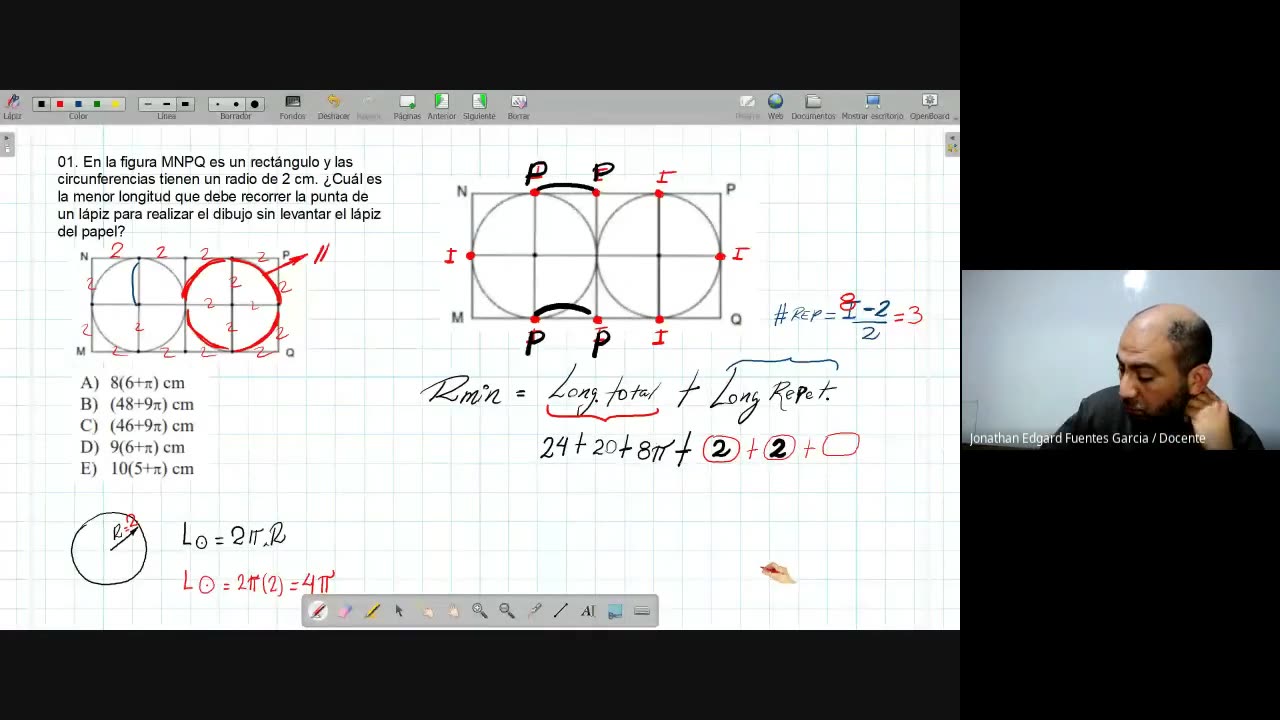
Task: Open the OpenBoard menu
Action: click(x=929, y=106)
